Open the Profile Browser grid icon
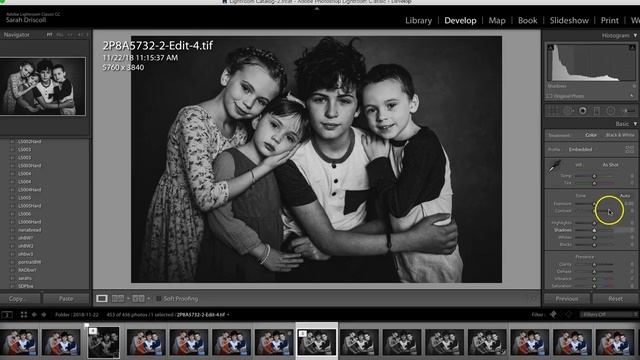This screenshot has height=360, width=640. 629,149
